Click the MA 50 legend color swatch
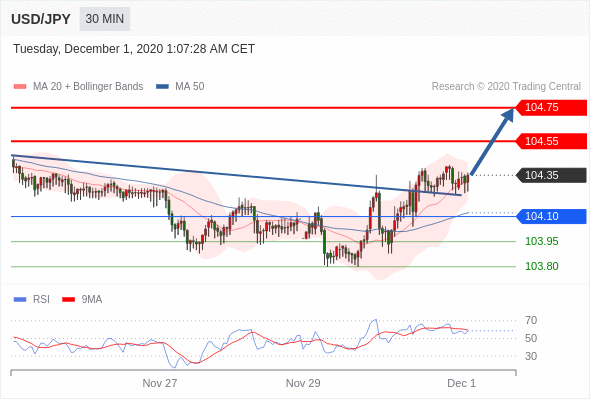This screenshot has height=400, width=590. (162, 87)
